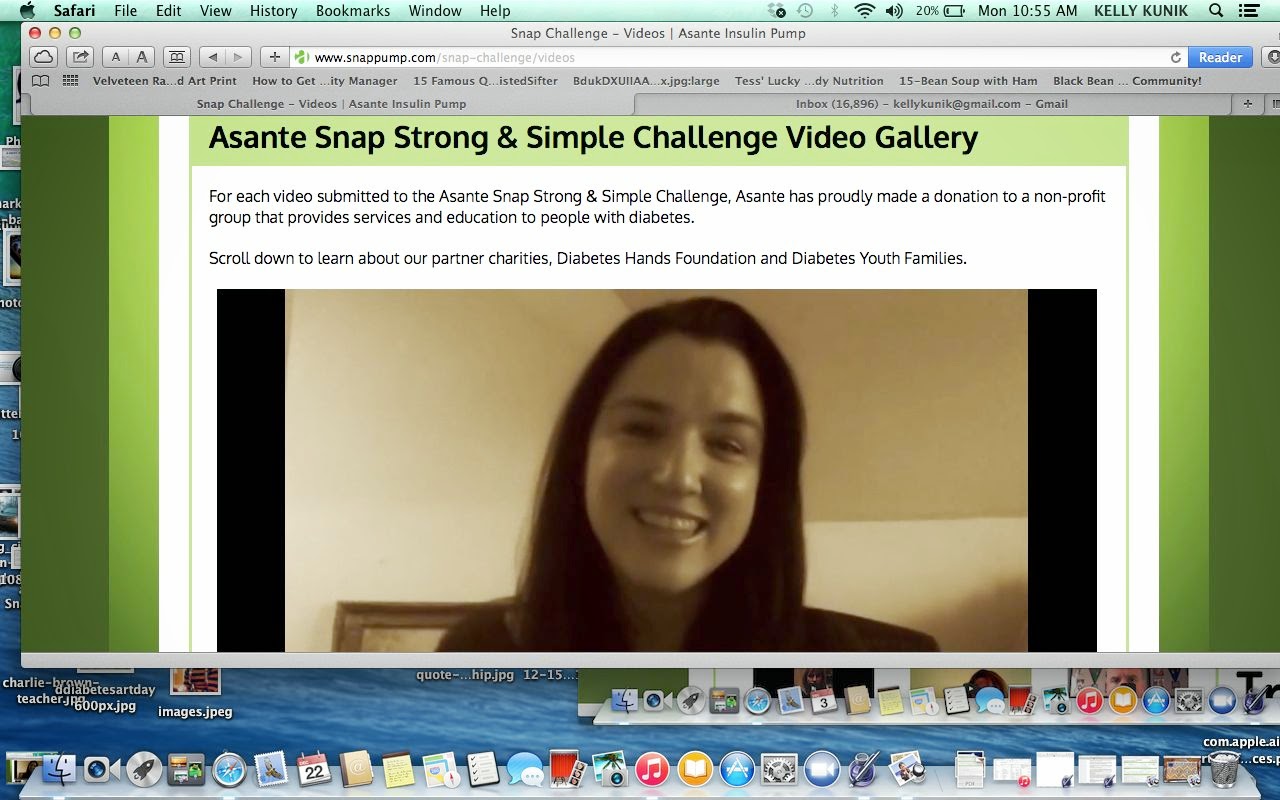This screenshot has width=1280, height=800.
Task: Click the Mon 10:55 AM clock
Action: 1028,11
